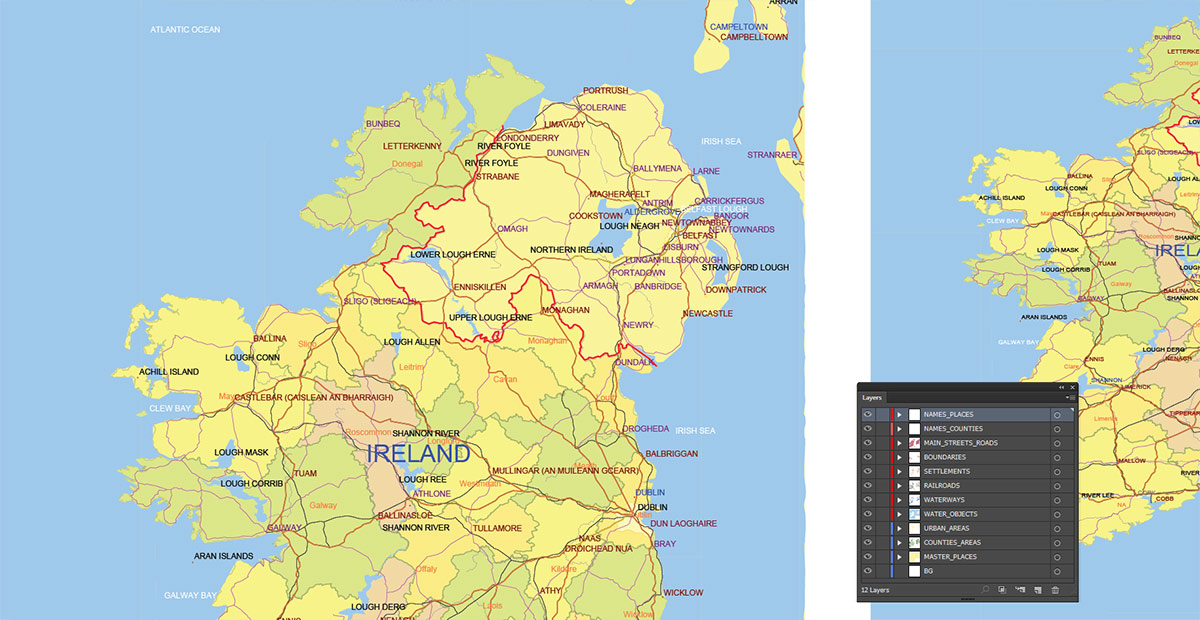Click the Locate Object magnifier icon
Viewport: 1200px width, 620px height.
coord(985,590)
